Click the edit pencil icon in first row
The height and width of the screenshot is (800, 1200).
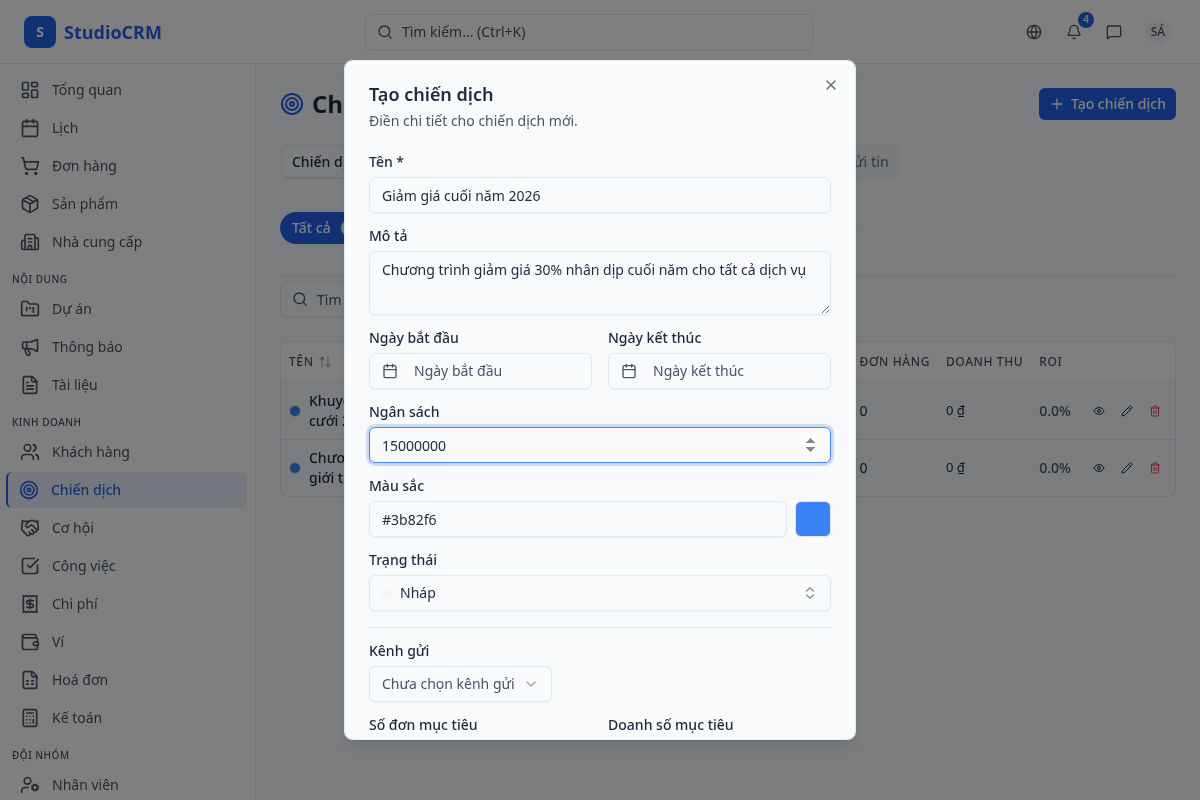[x=1127, y=411]
